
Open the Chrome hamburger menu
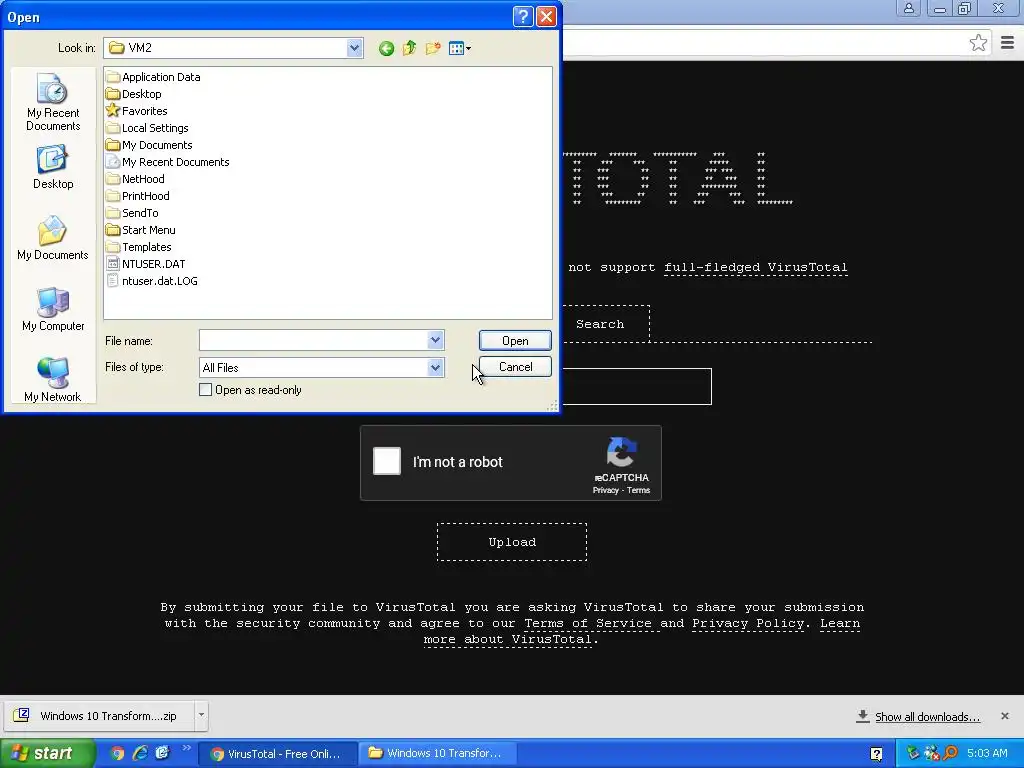click(x=1007, y=43)
